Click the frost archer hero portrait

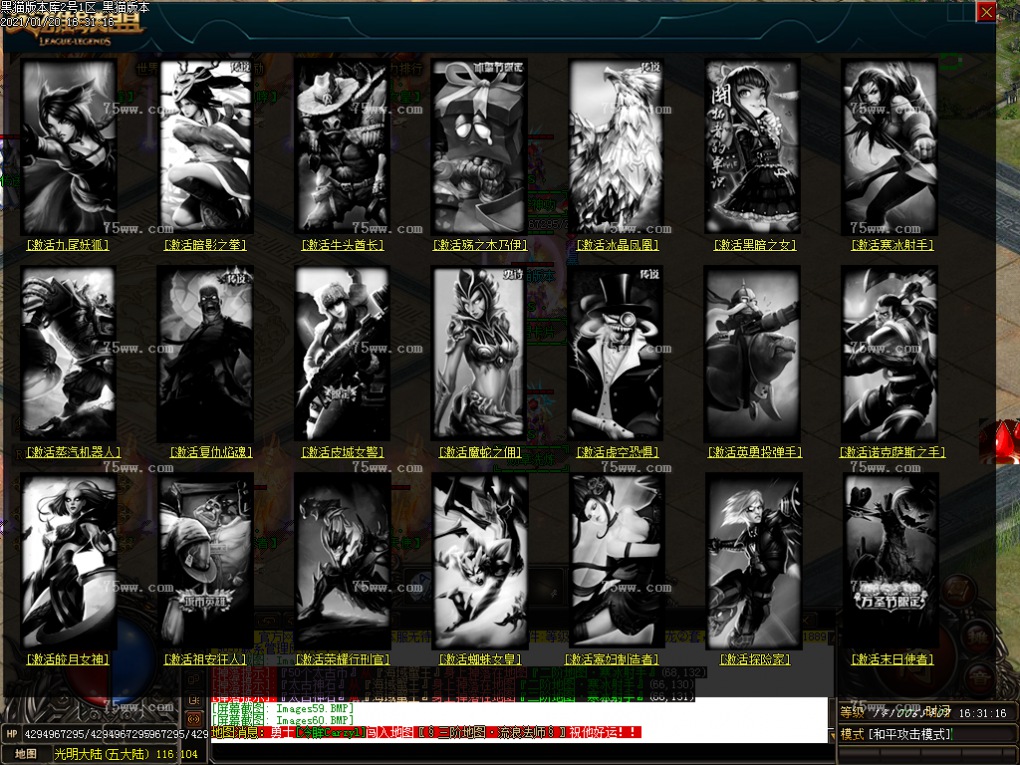point(891,147)
